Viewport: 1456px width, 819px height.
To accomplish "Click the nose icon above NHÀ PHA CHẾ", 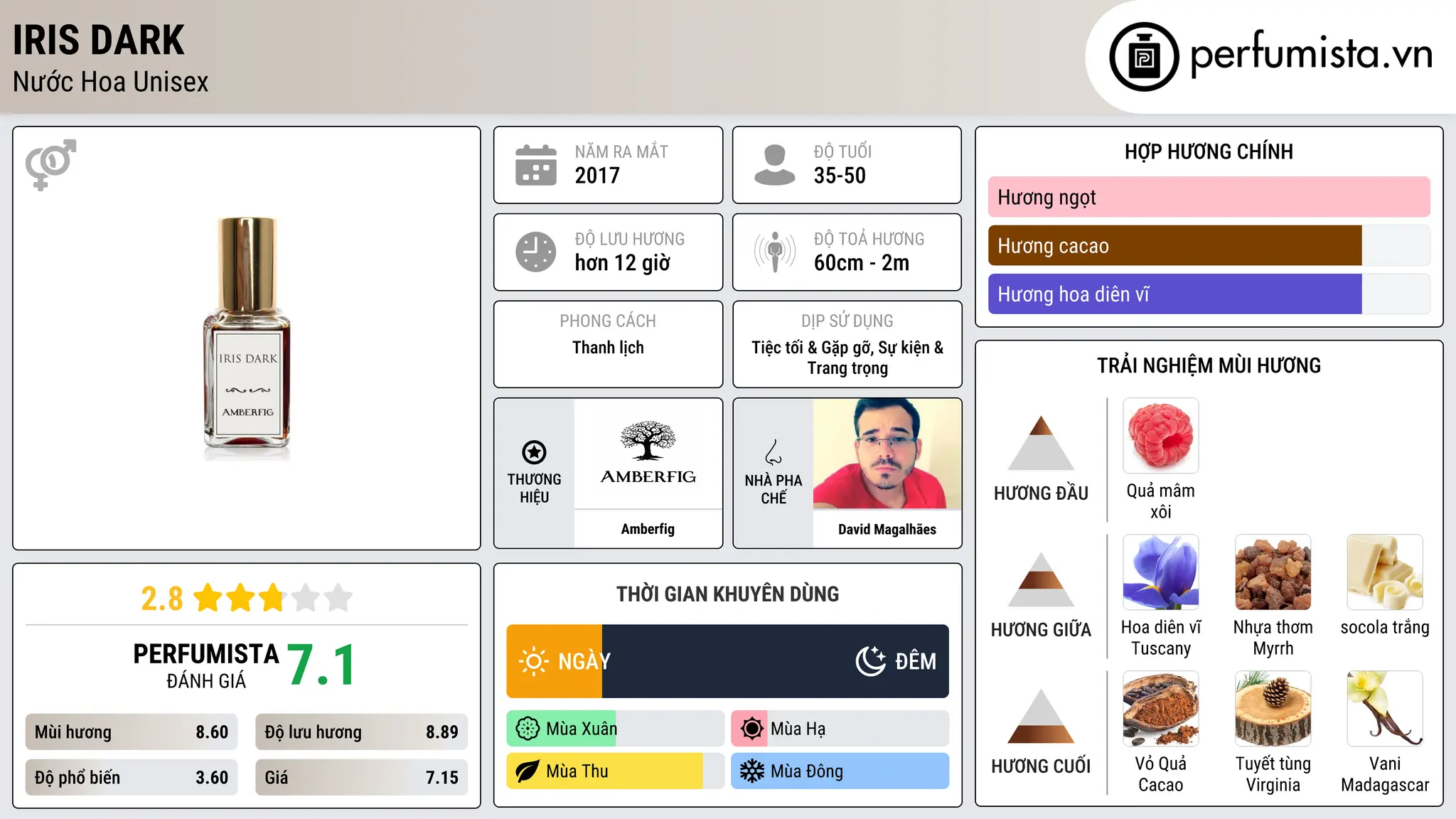I will click(773, 452).
